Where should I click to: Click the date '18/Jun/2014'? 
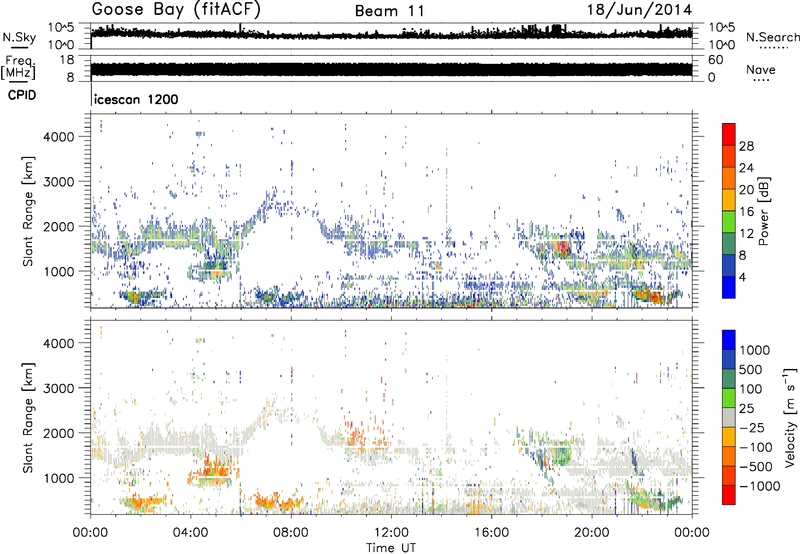(x=639, y=10)
